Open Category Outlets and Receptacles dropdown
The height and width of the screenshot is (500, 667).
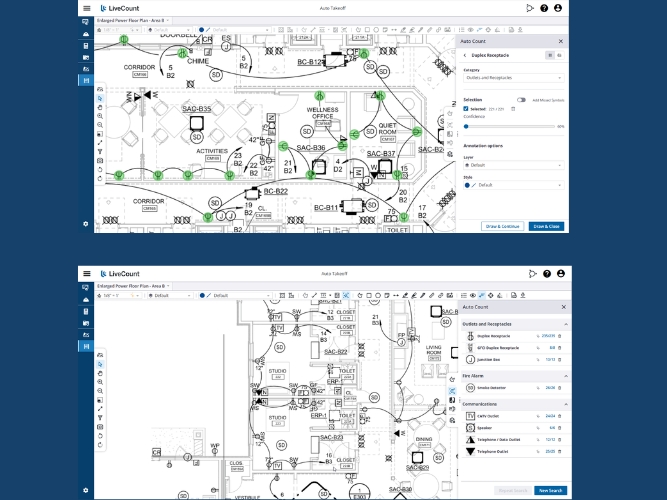(513, 78)
